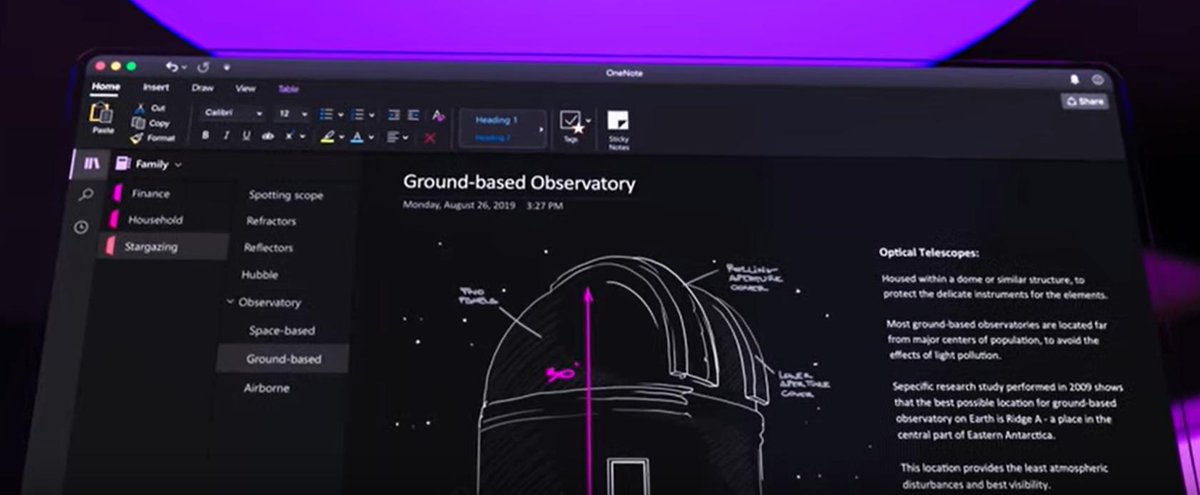
Task: Open the bullet list style arrow
Action: point(339,115)
